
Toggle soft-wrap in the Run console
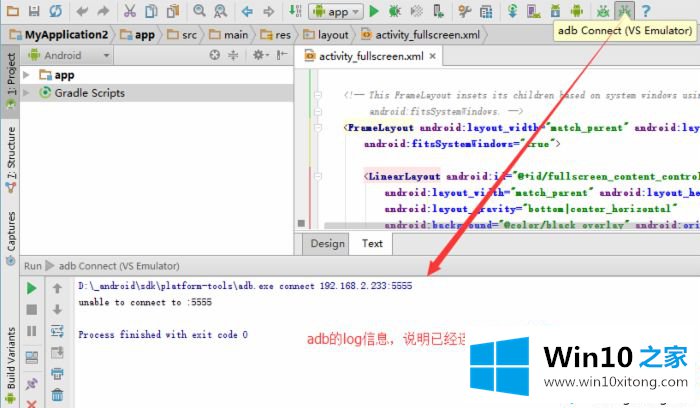[57, 331]
